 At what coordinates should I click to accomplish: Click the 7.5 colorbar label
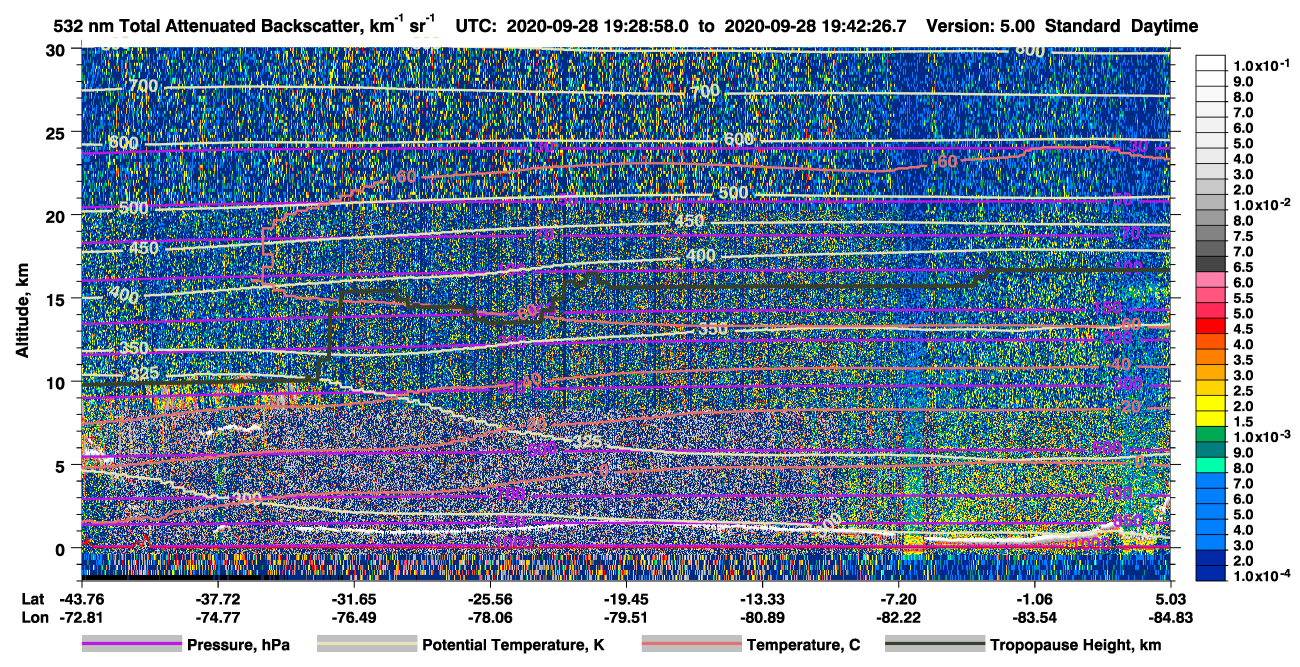click(x=1243, y=236)
